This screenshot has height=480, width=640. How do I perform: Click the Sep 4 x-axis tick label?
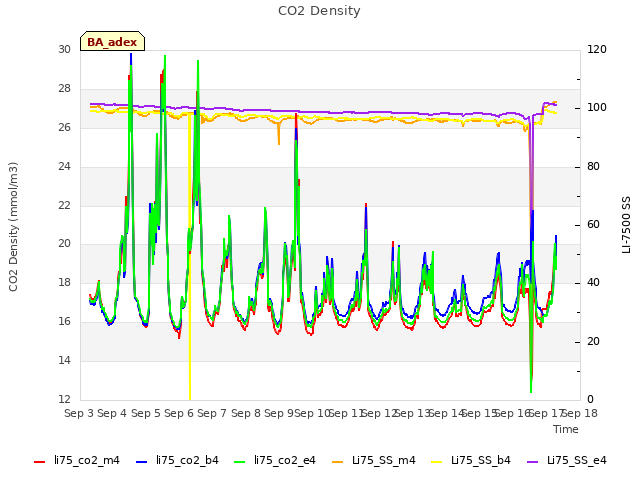coord(112,413)
